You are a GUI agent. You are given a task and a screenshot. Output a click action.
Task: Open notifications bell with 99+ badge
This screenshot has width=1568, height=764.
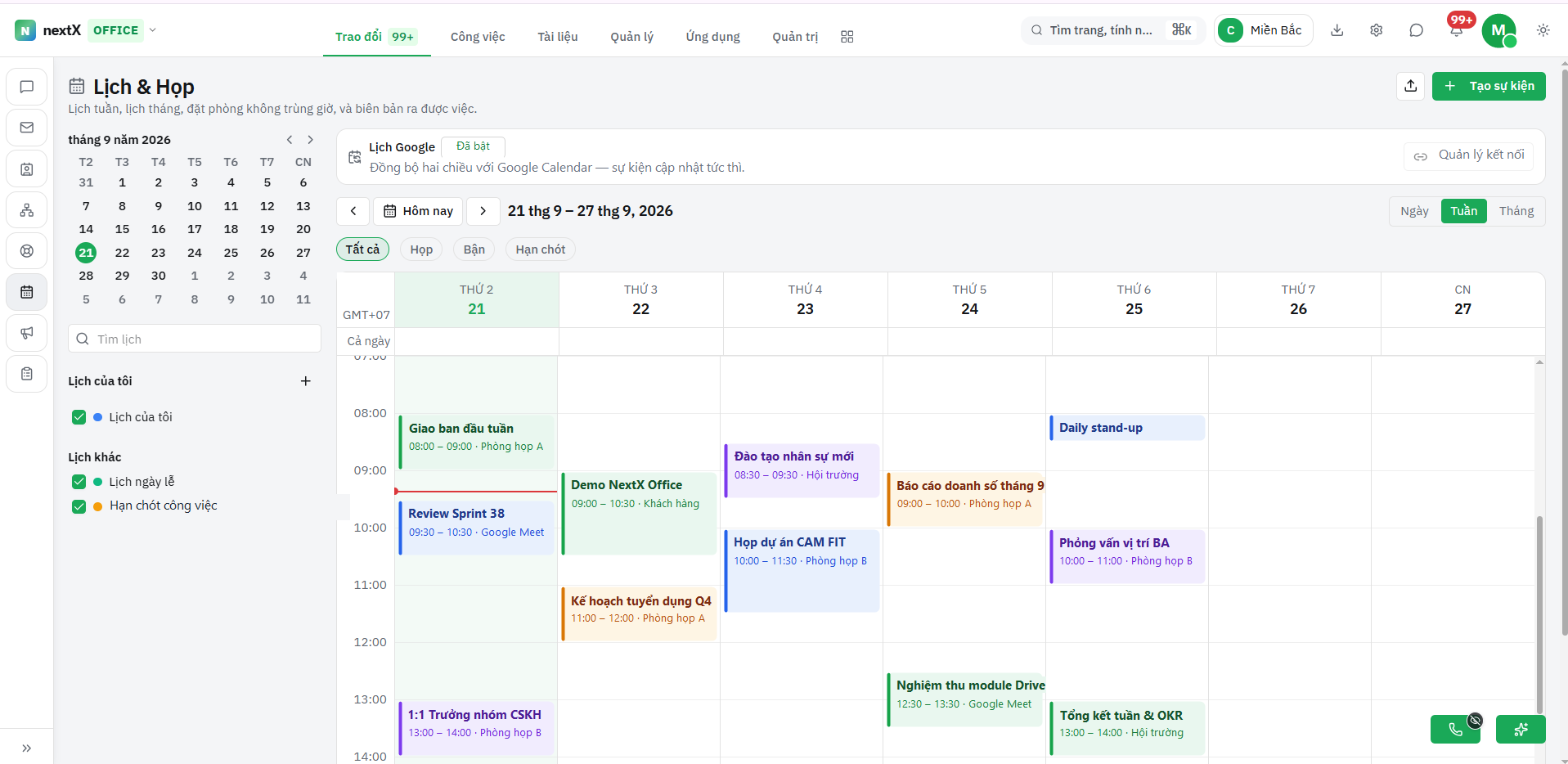(x=1457, y=29)
